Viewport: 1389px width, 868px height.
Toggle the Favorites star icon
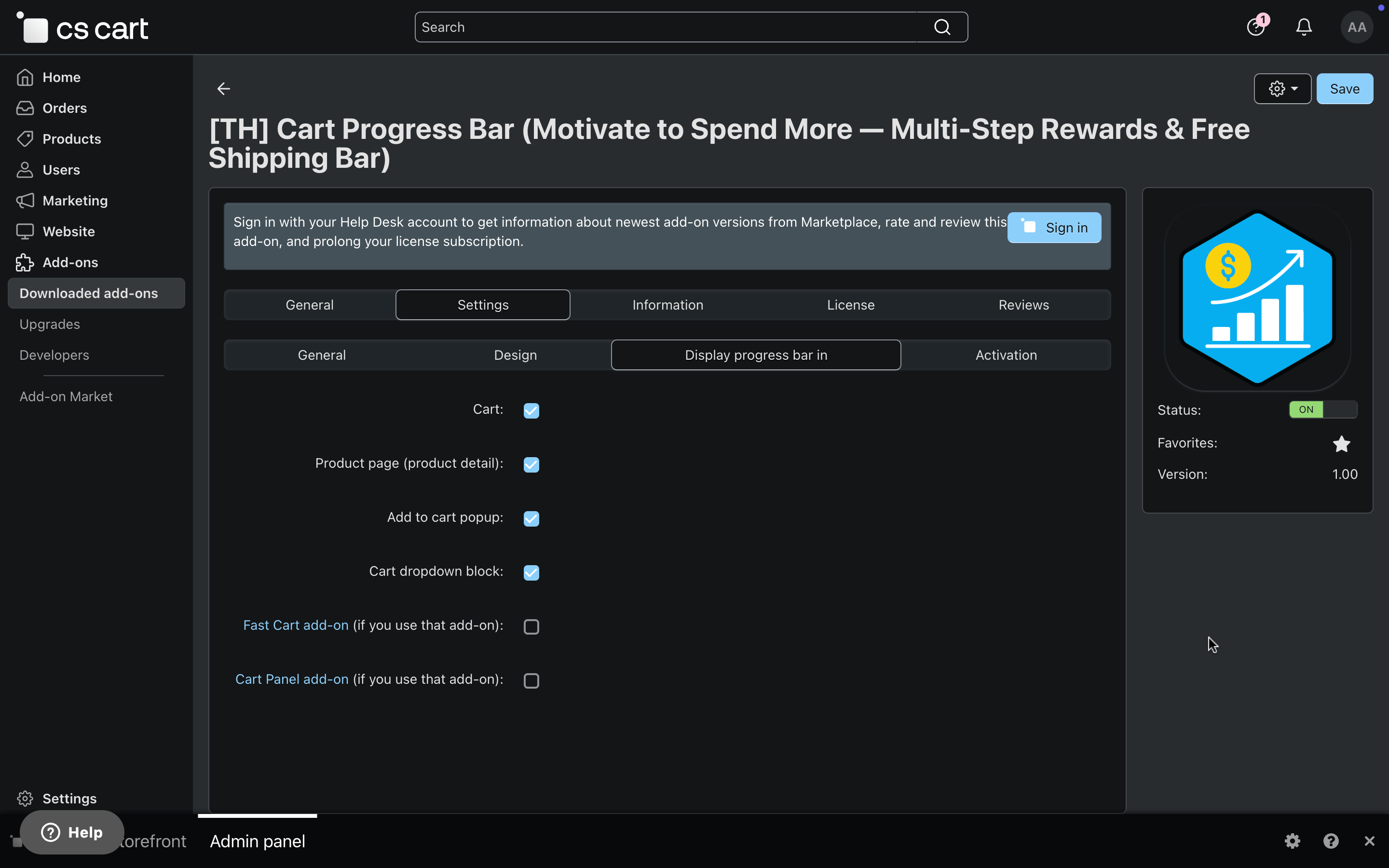coord(1341,444)
